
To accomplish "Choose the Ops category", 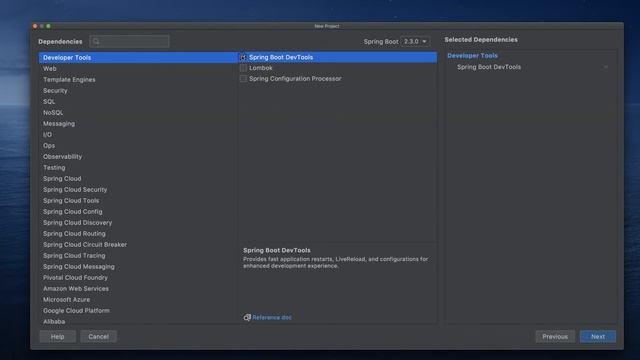I will tap(138, 146).
